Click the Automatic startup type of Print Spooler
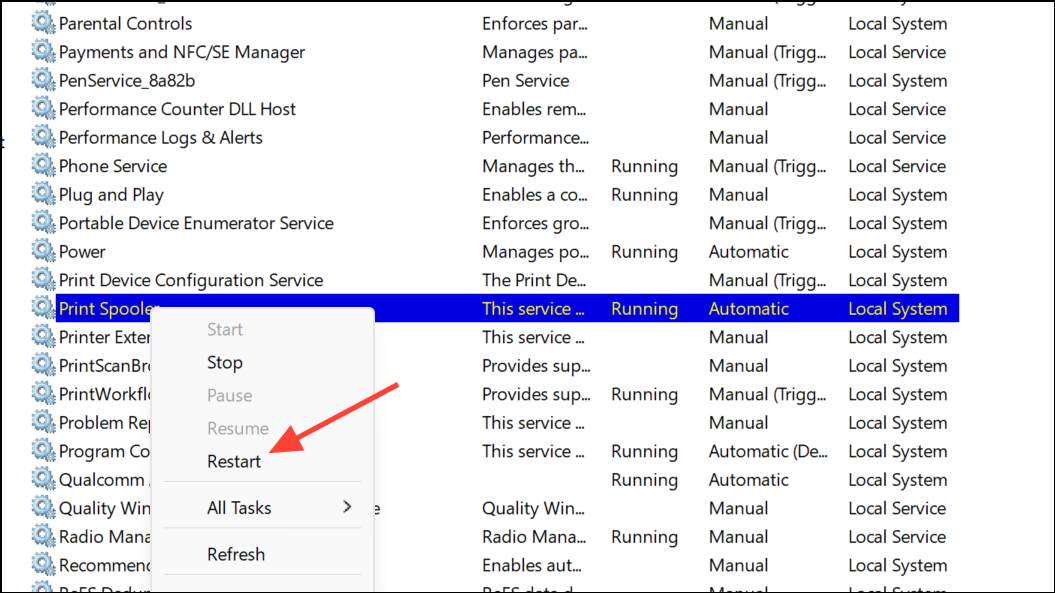This screenshot has height=593, width=1055. click(748, 309)
